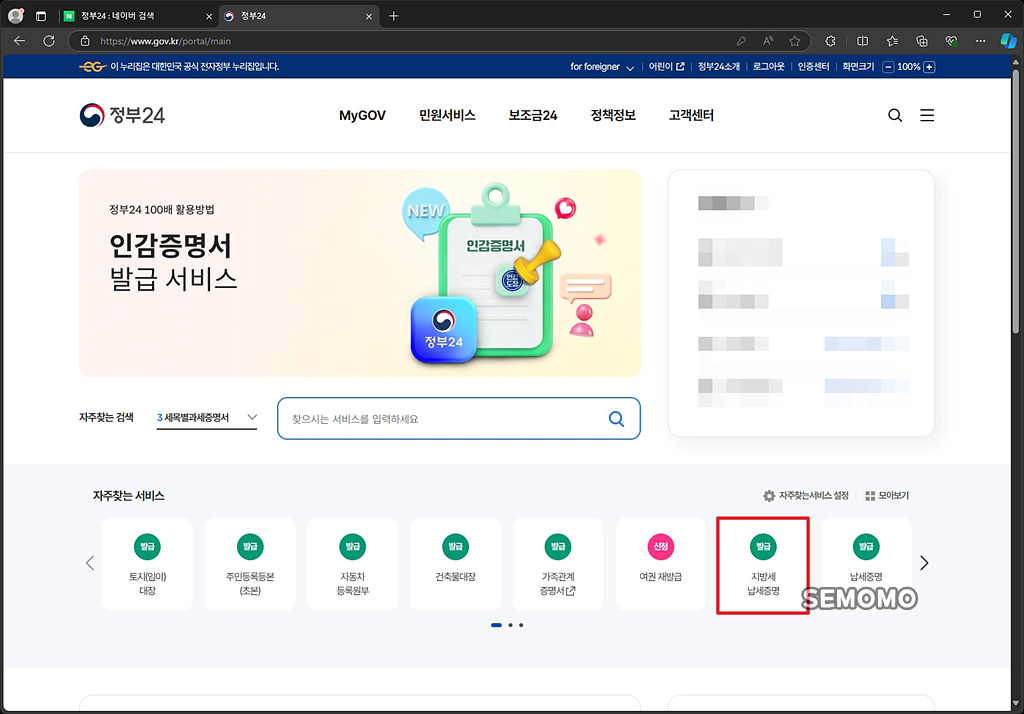Click 정부24소개 link

click(718, 67)
